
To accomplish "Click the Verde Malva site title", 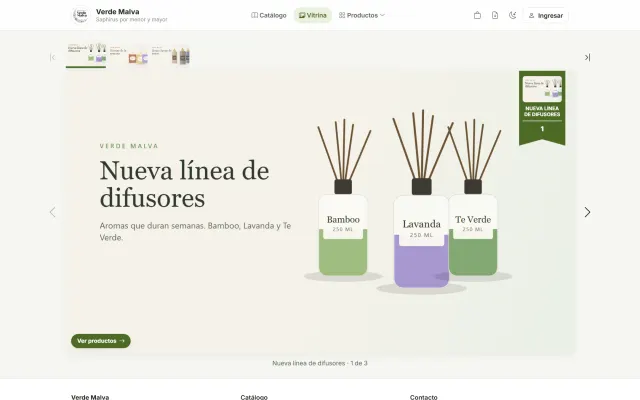I will tap(118, 11).
